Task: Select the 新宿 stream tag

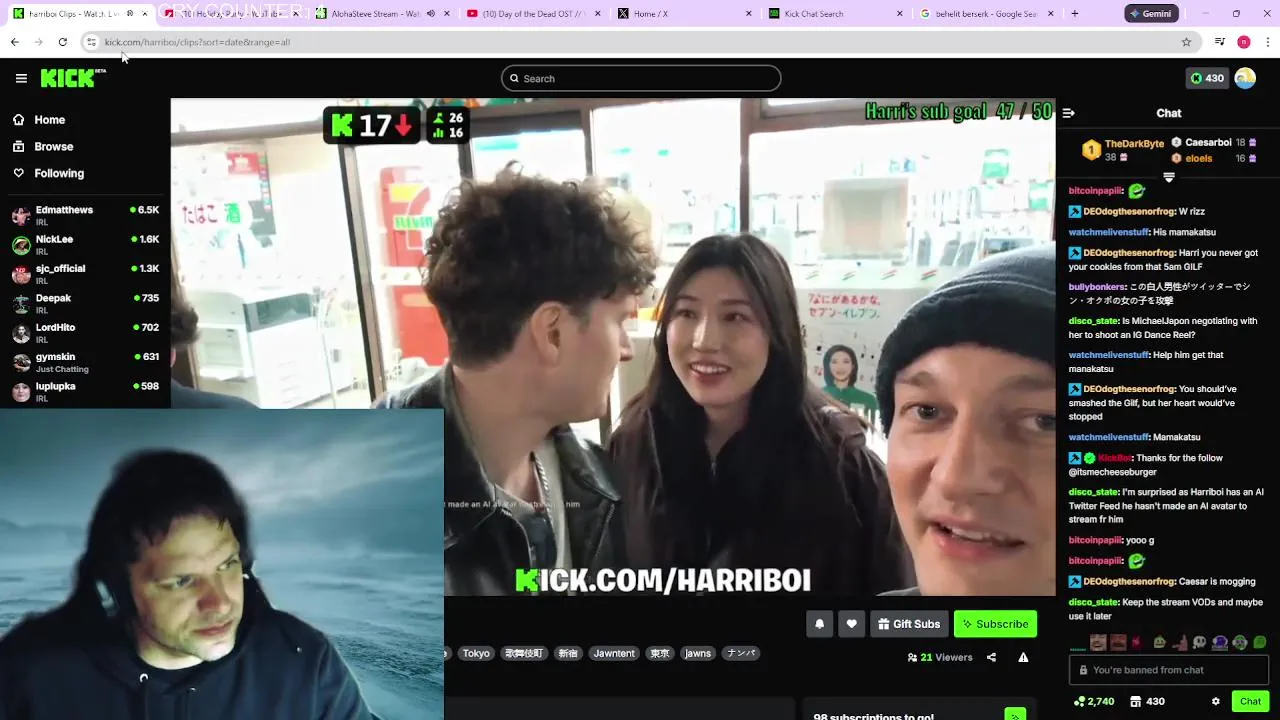Action: tap(568, 653)
